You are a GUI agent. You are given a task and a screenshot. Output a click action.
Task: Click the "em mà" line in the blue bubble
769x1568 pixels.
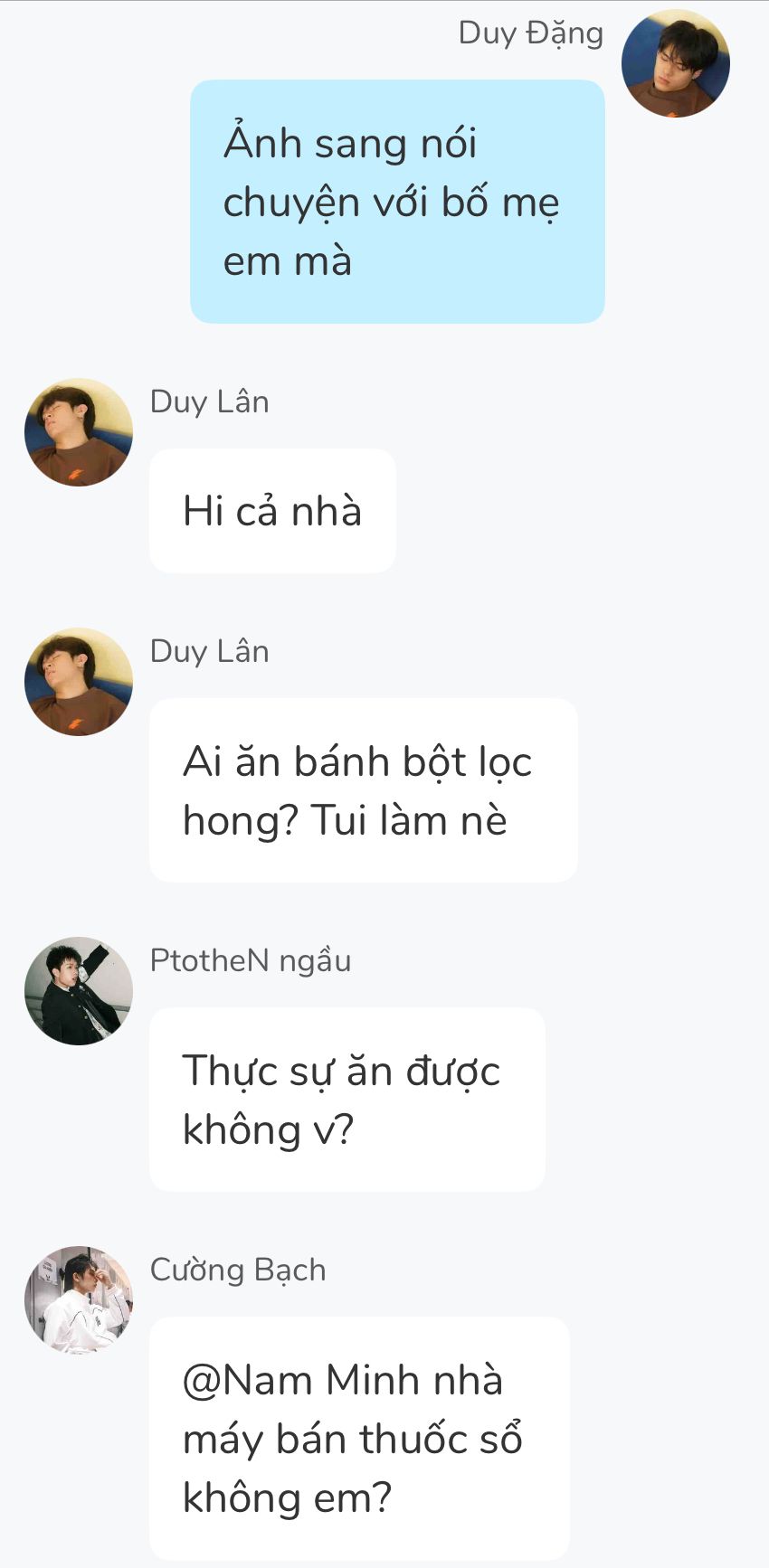tap(287, 261)
